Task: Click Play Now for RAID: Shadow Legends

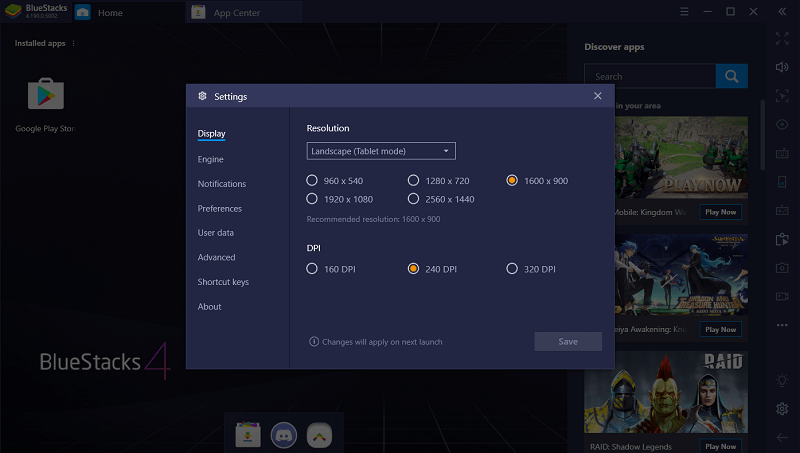Action: pyautogui.click(x=720, y=446)
